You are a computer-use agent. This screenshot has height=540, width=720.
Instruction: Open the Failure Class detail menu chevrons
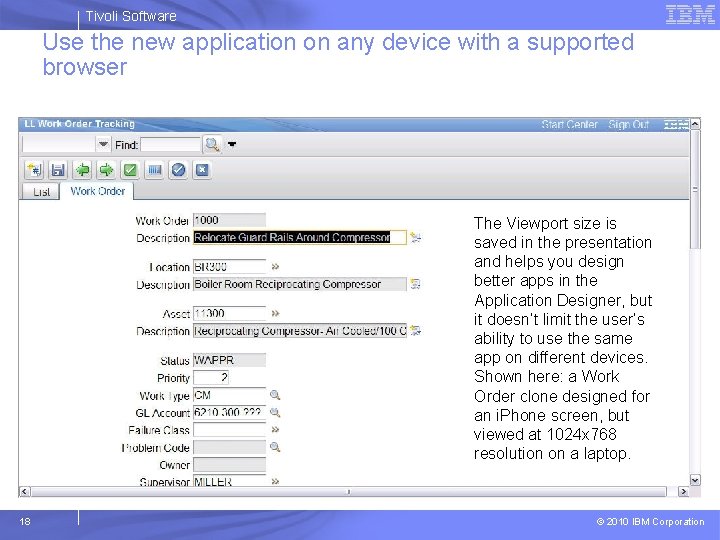(x=275, y=430)
